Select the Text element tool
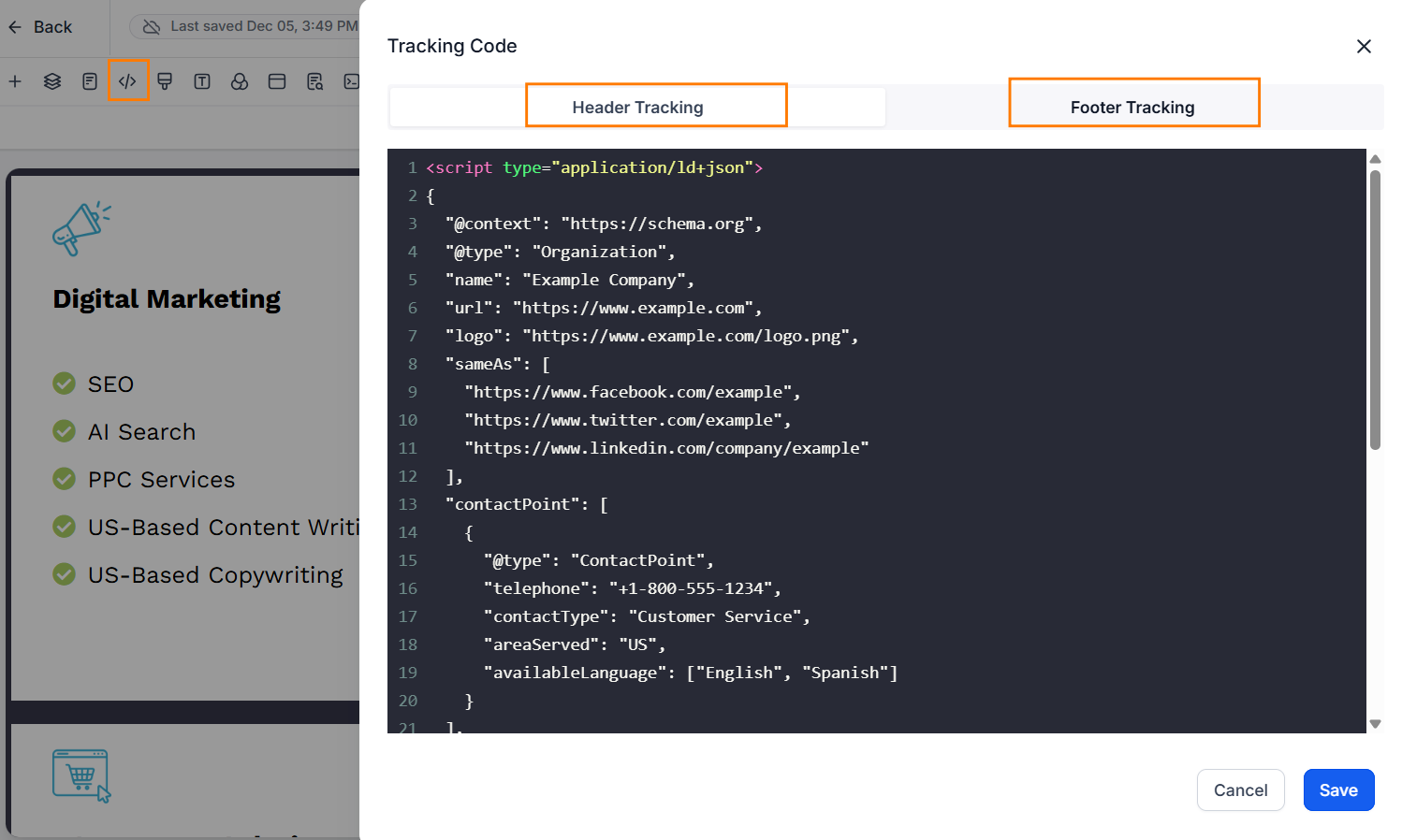1402x840 pixels. coord(202,81)
